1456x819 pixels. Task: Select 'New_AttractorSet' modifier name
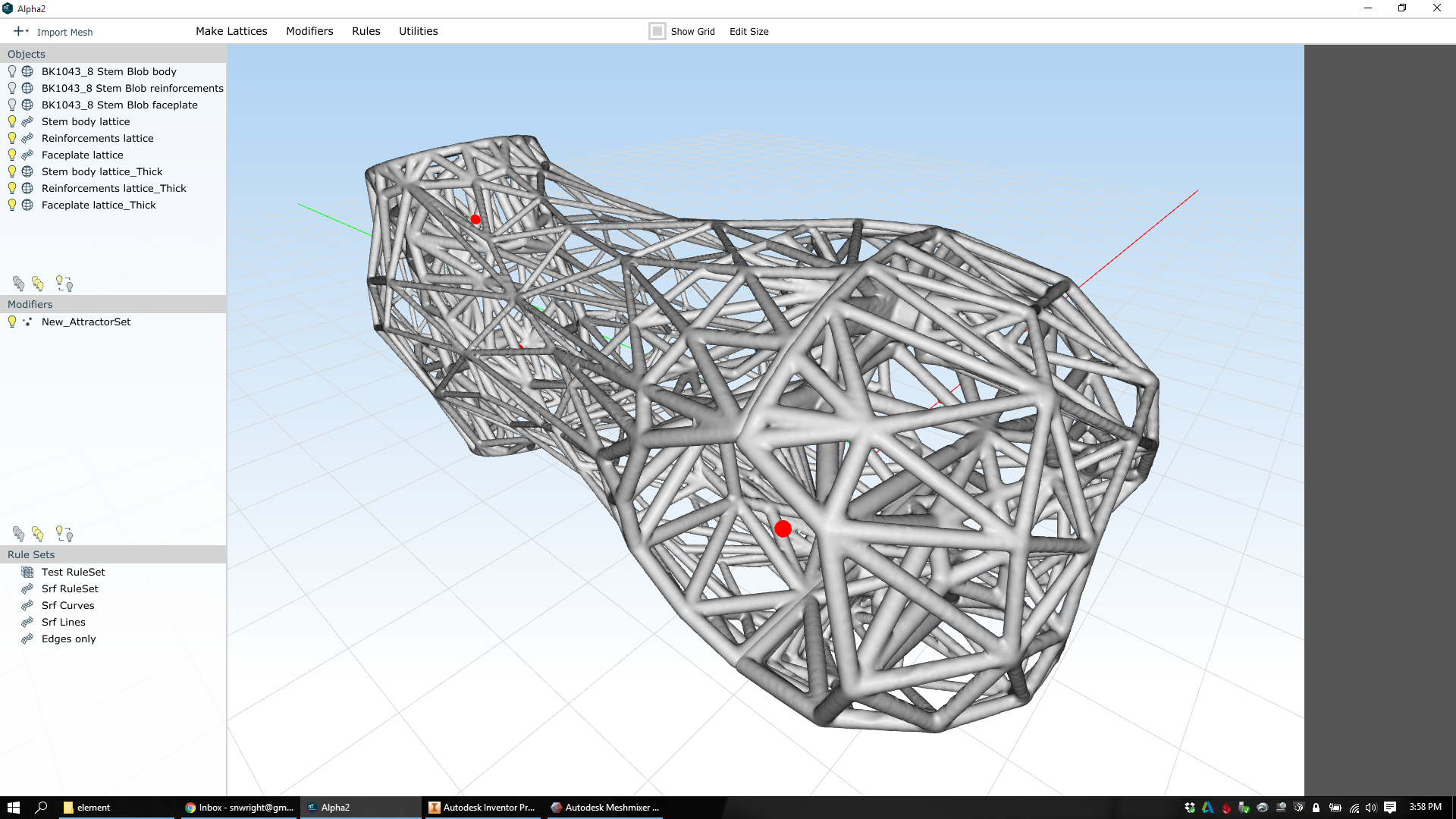point(86,322)
